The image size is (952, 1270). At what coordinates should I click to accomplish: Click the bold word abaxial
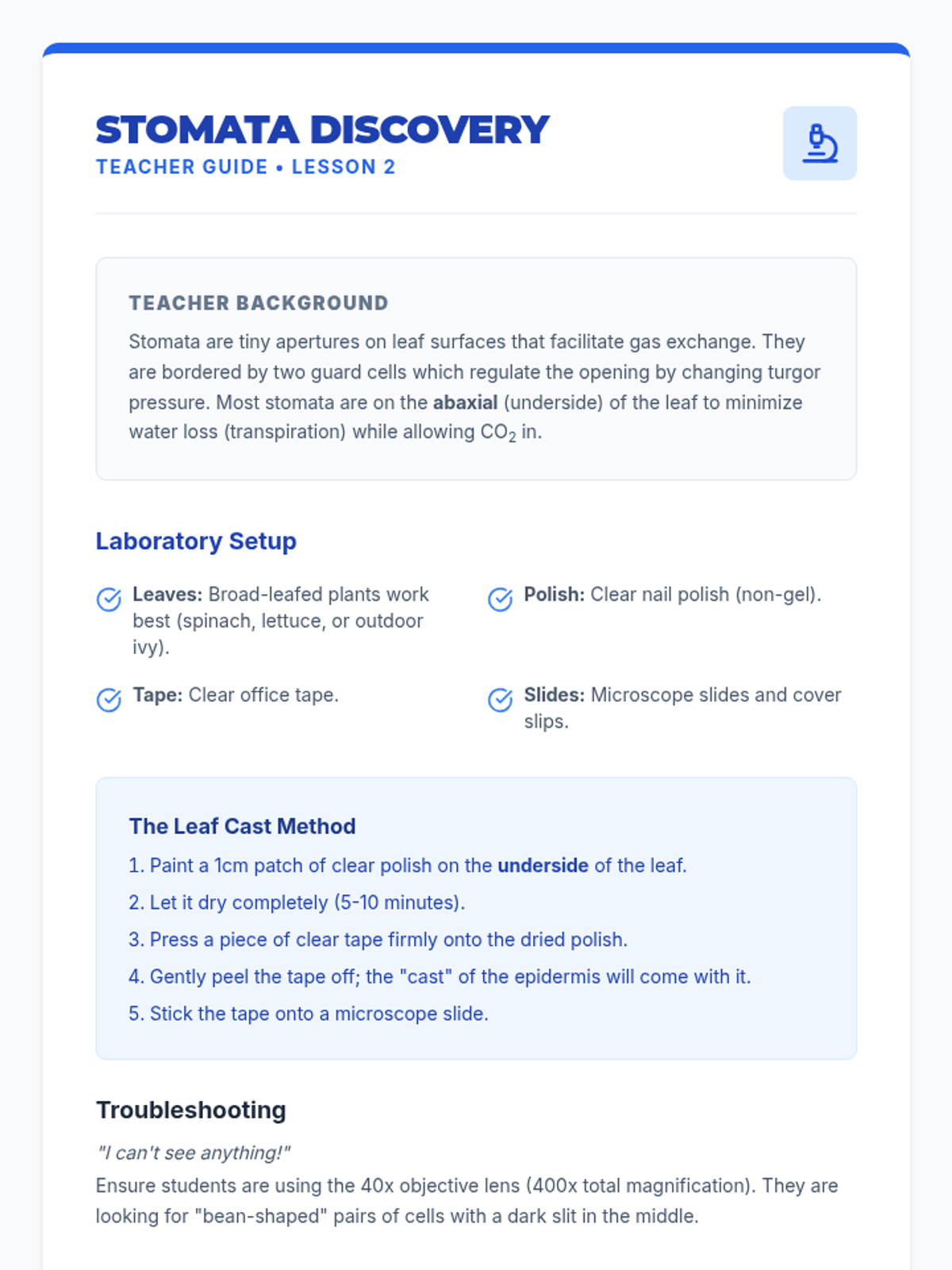[465, 402]
